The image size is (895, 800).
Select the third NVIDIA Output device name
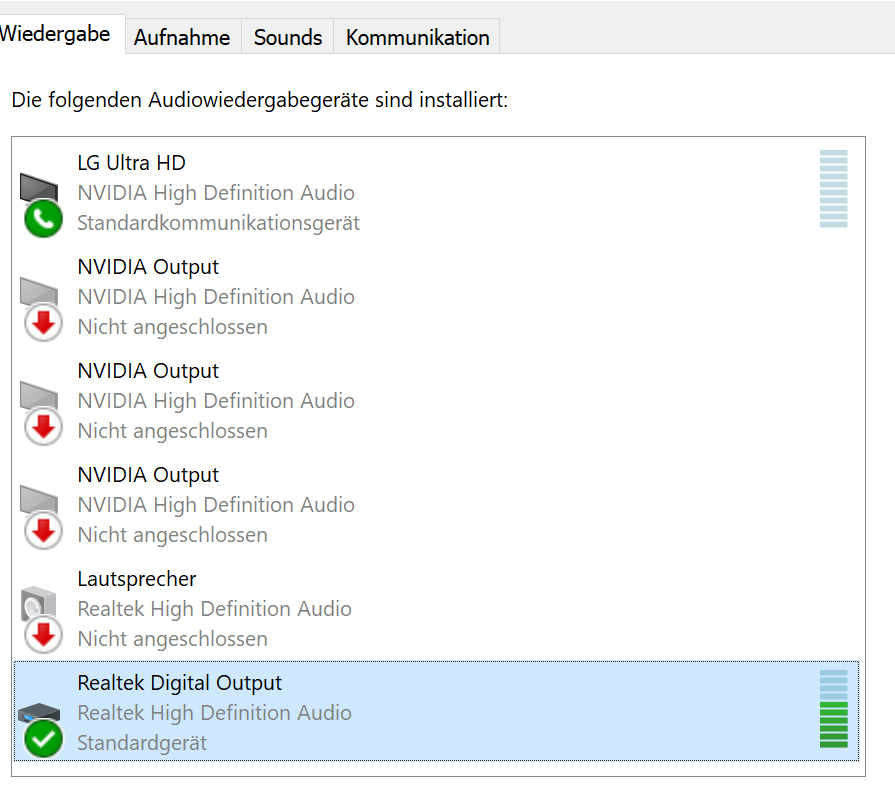[x=148, y=475]
